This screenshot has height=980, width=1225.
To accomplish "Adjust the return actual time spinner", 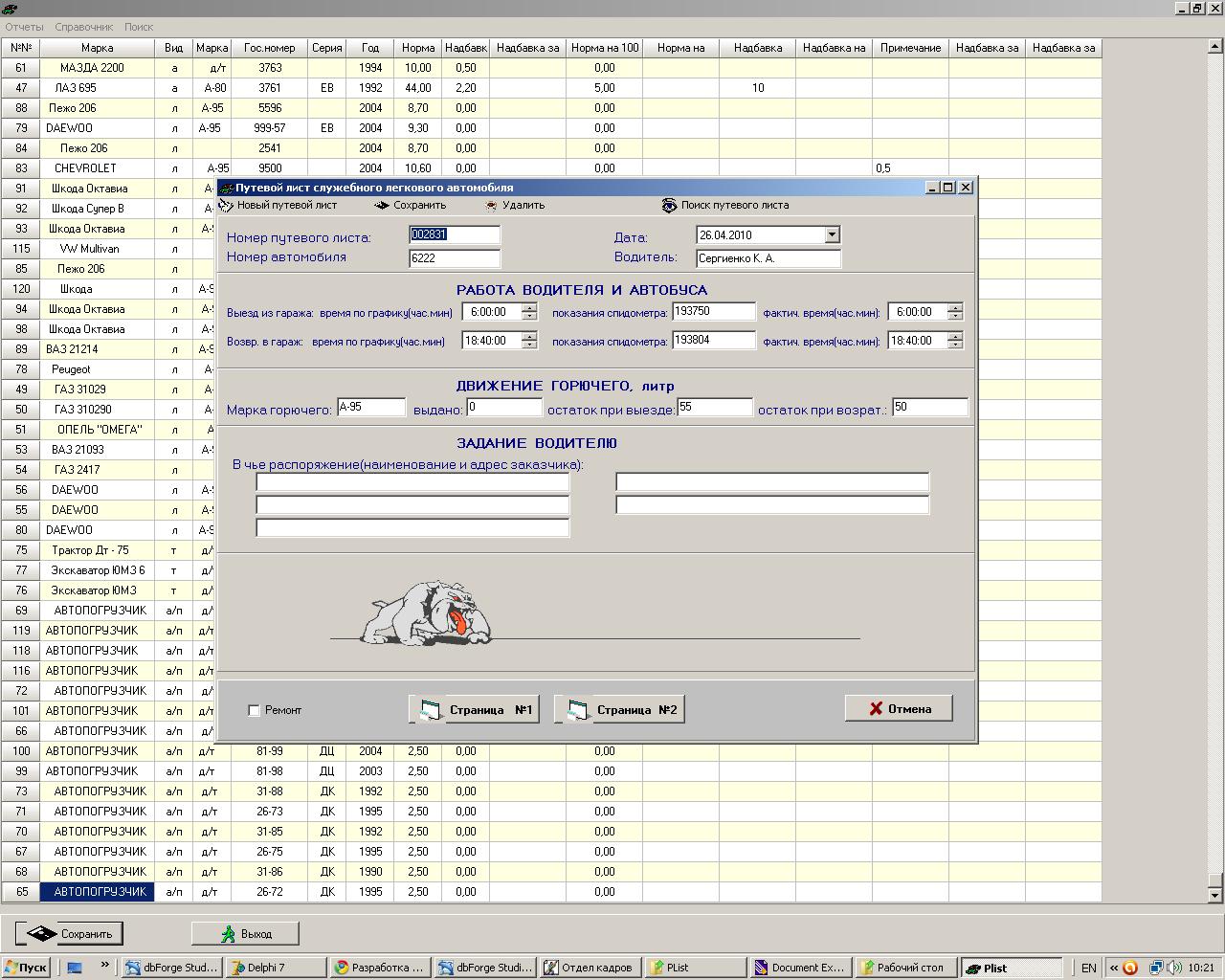I will pos(954,341).
